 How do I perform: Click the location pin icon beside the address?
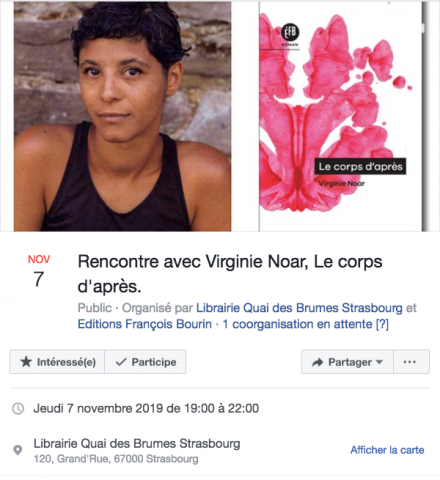coord(17,450)
